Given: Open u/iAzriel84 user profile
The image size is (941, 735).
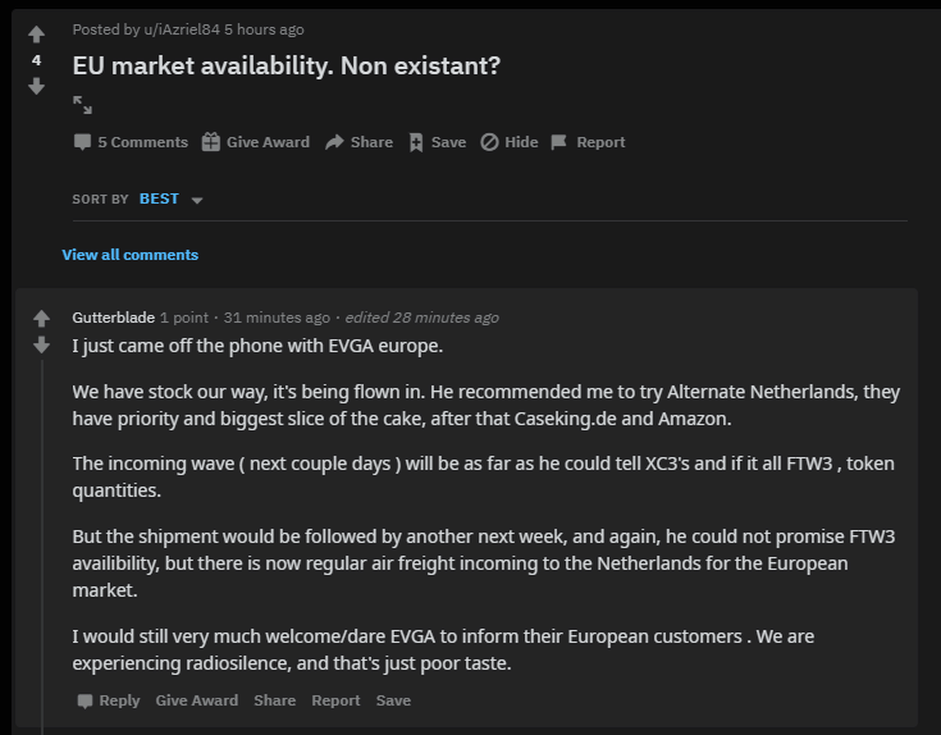Looking at the screenshot, I should 182,29.
